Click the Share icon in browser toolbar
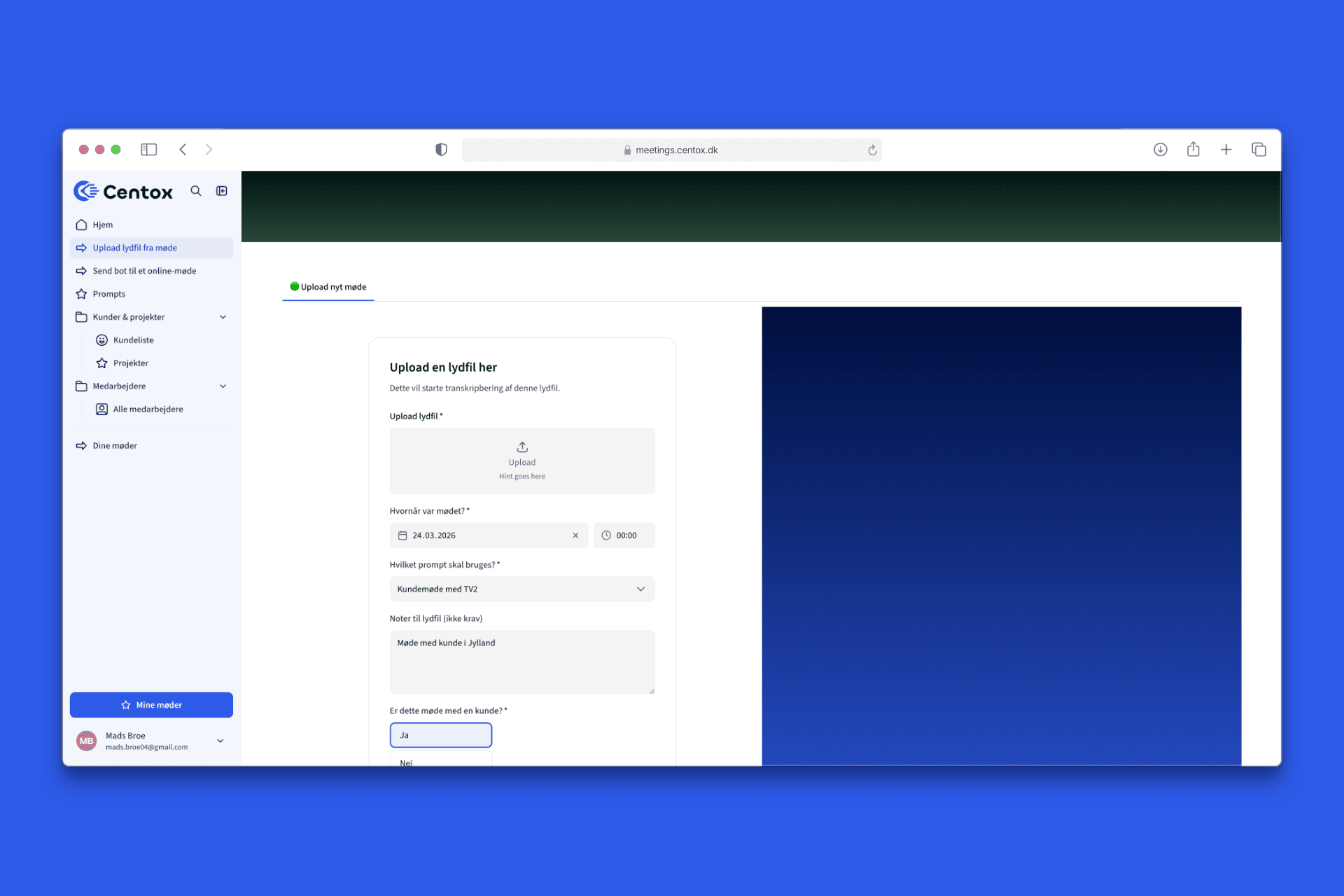This screenshot has height=896, width=1344. click(x=1193, y=149)
